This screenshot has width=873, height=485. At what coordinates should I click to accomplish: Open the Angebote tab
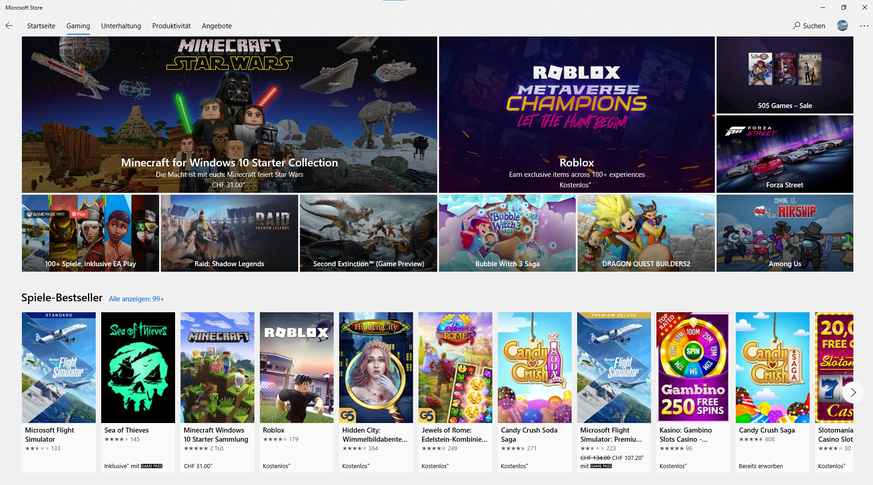pos(217,26)
